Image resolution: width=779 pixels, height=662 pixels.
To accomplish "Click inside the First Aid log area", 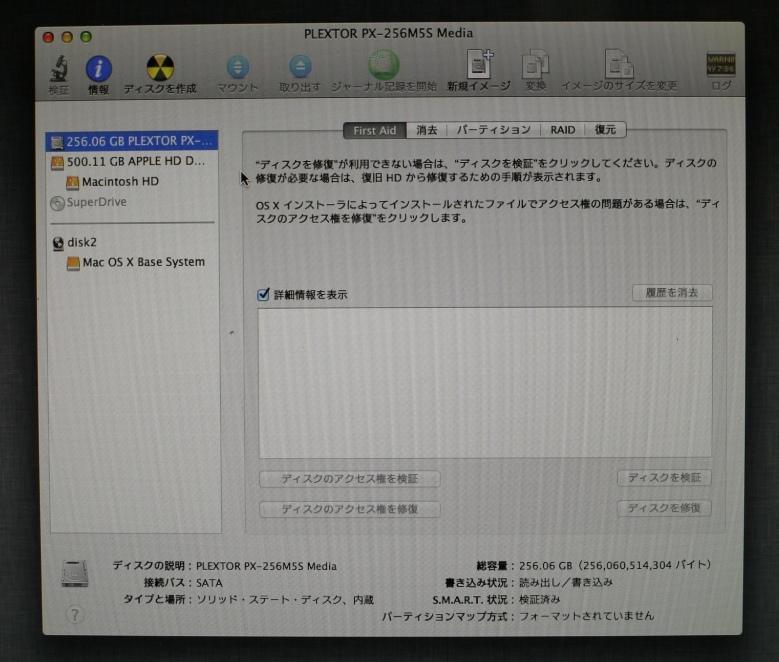I will coord(485,382).
